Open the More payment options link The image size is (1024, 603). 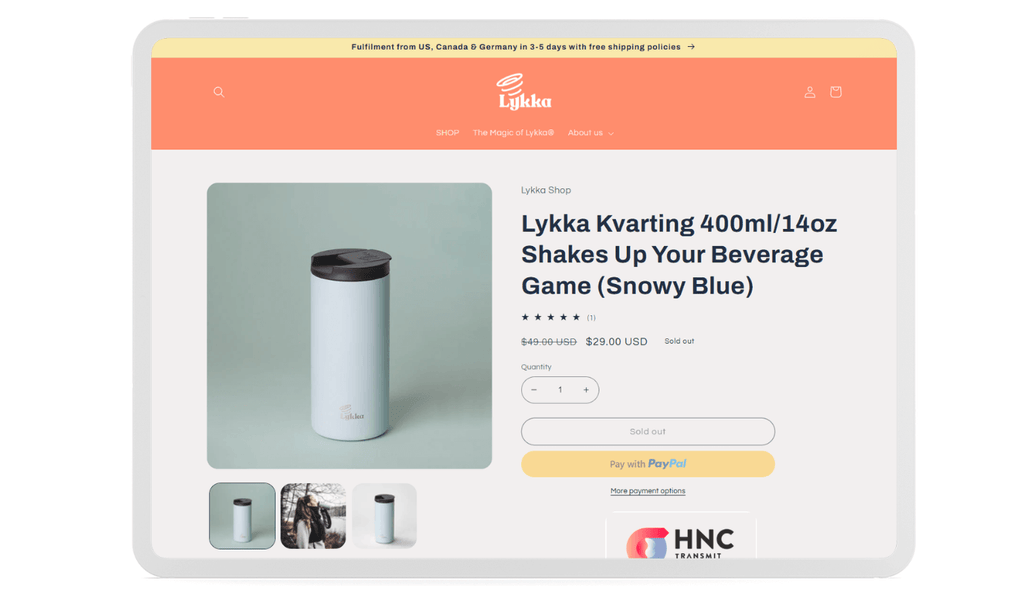pyautogui.click(x=648, y=491)
